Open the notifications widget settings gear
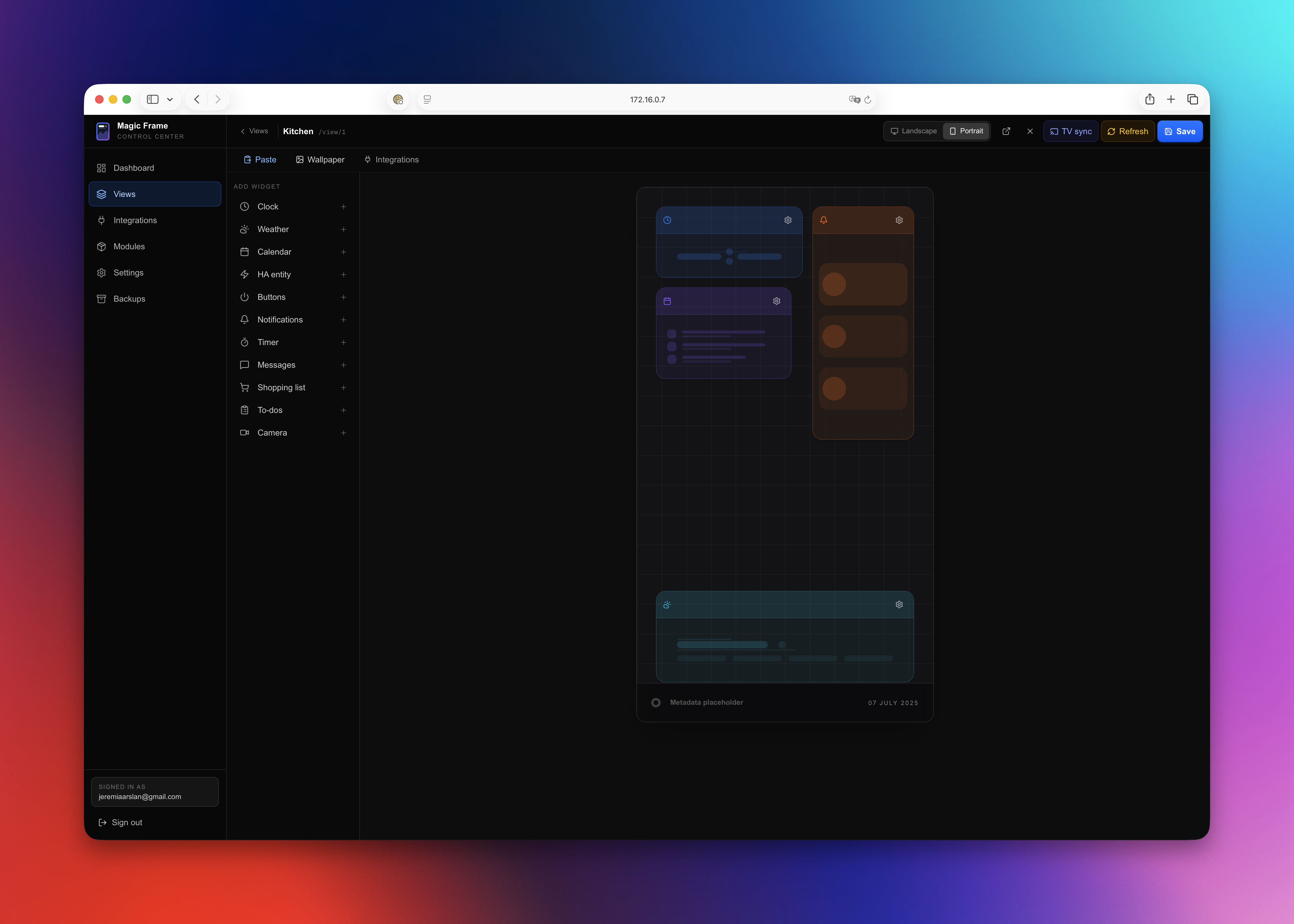 pos(899,220)
